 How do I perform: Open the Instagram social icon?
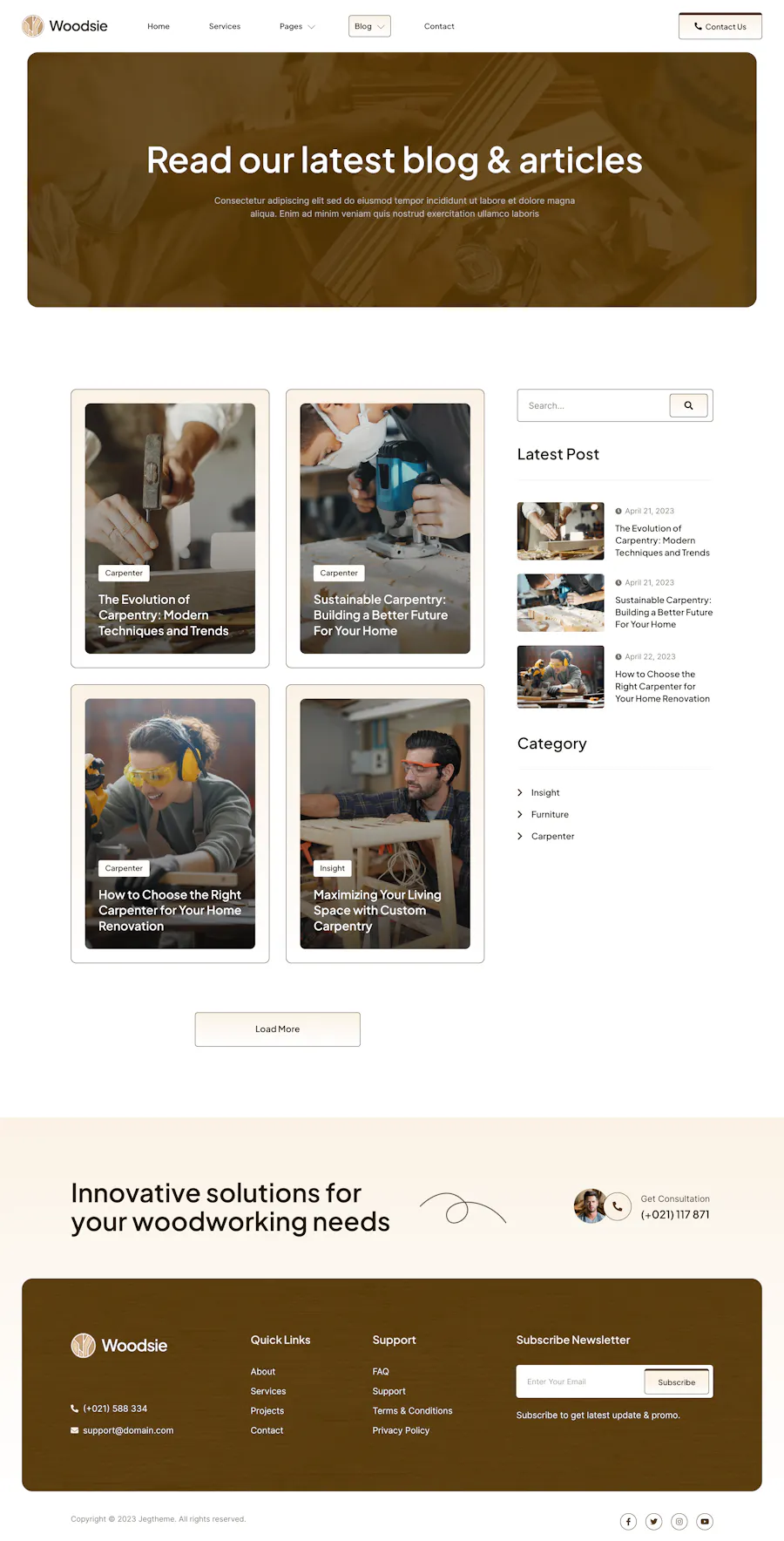[x=679, y=1521]
